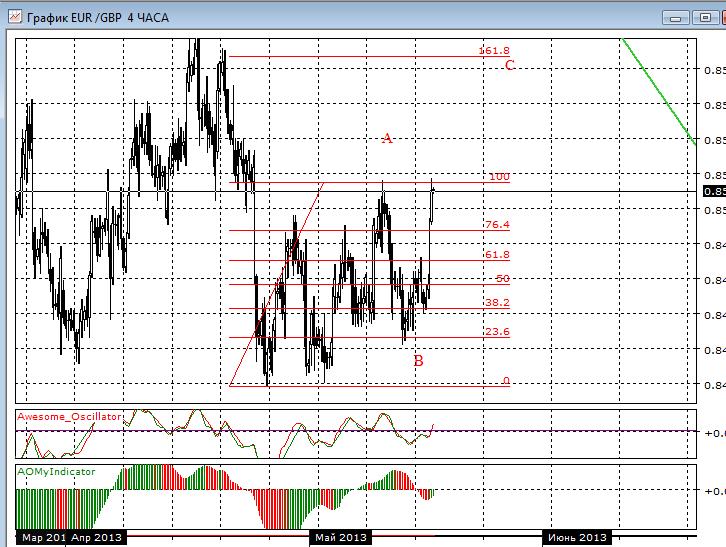Click the Май 2013 date label

pyautogui.click(x=341, y=537)
